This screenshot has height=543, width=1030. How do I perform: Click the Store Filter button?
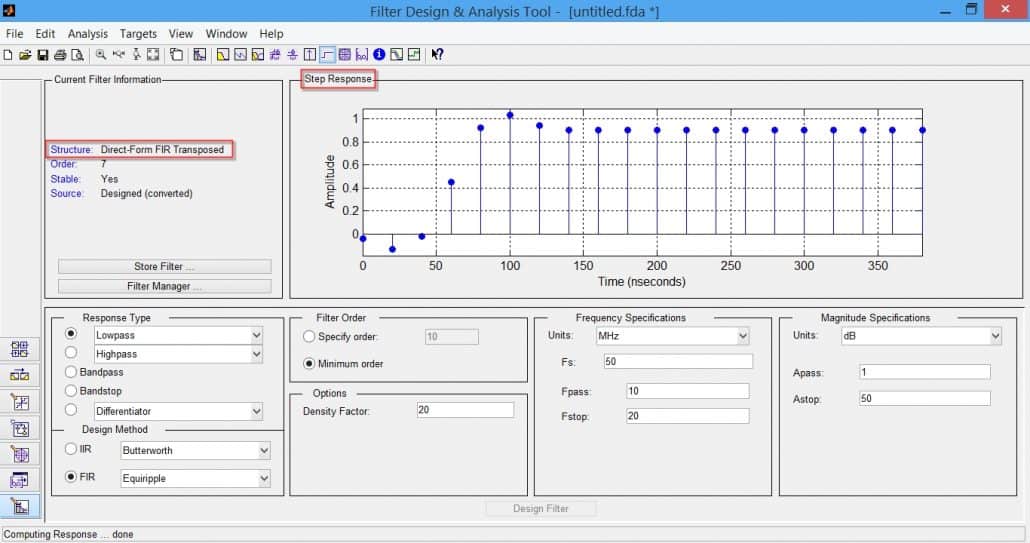pyautogui.click(x=164, y=266)
